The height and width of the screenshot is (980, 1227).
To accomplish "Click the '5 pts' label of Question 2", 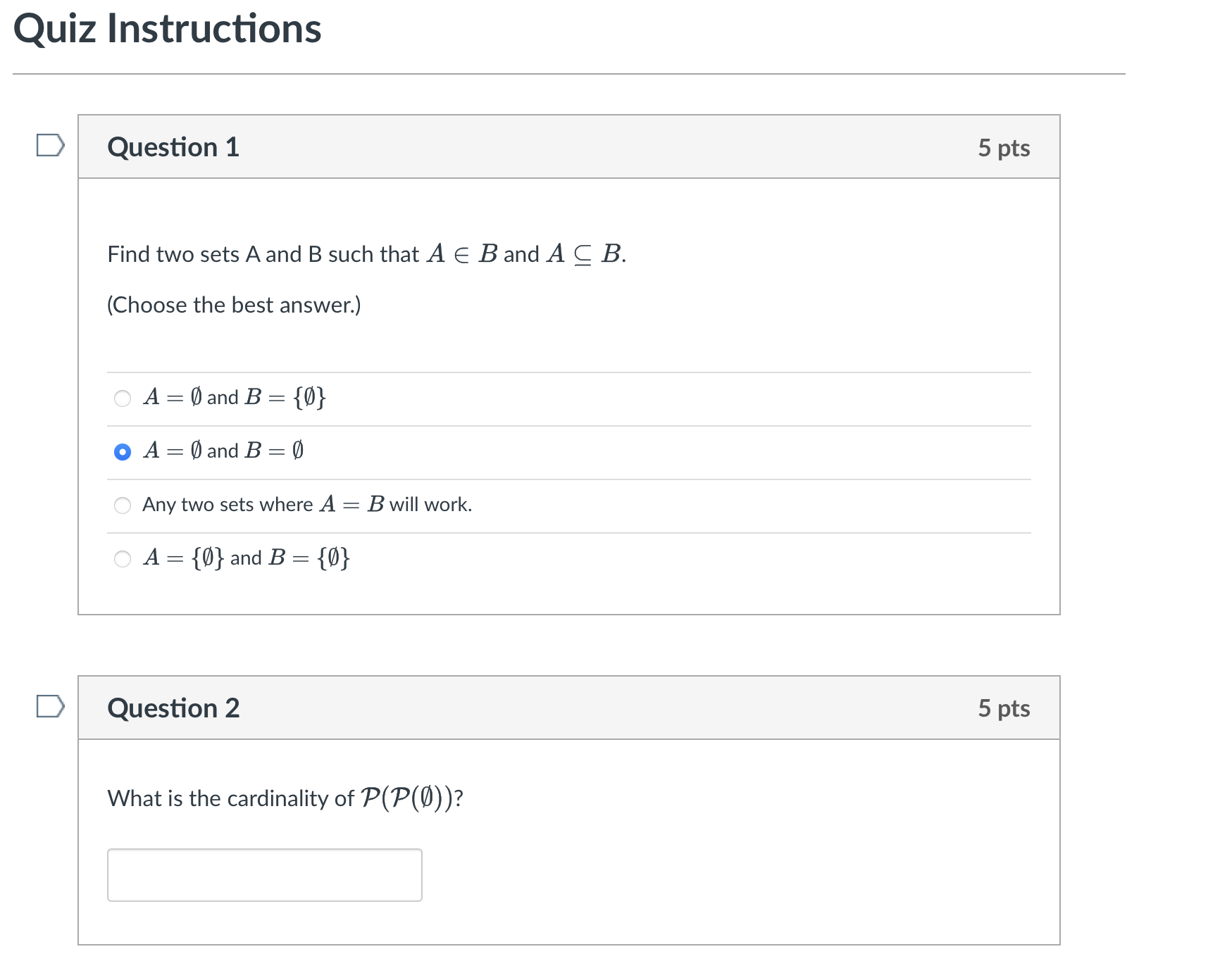I will click(x=1004, y=708).
